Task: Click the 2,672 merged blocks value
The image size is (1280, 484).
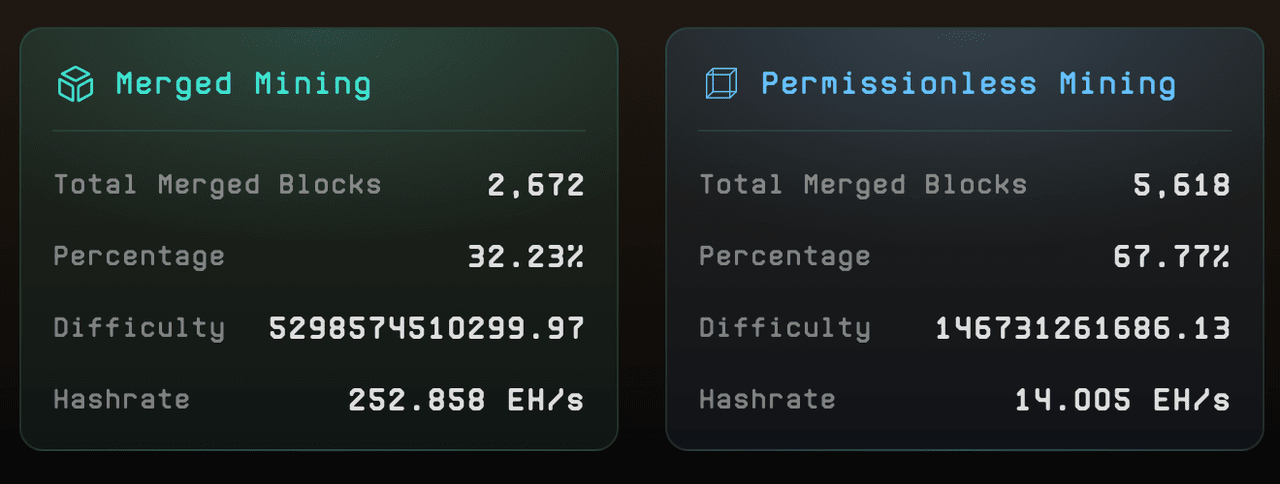Action: 536,185
